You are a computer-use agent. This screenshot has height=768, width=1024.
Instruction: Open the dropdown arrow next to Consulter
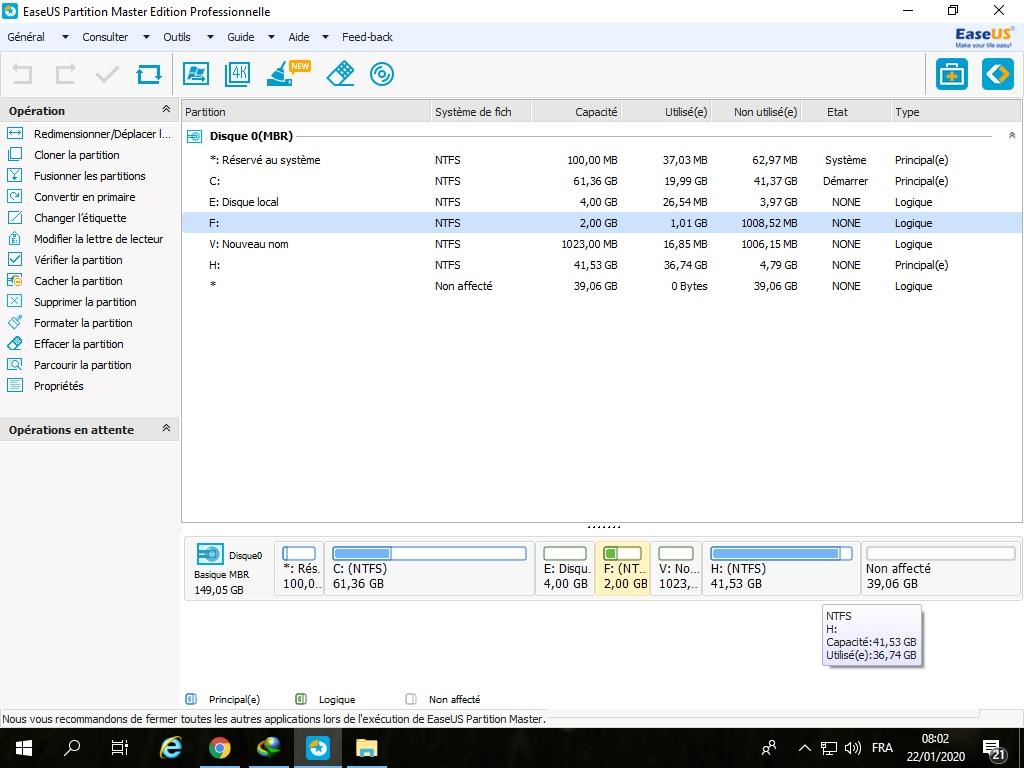coord(146,37)
